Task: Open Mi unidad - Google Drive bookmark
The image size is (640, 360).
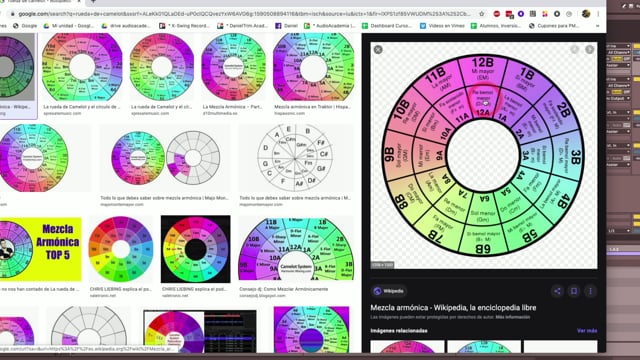Action: [x=69, y=26]
